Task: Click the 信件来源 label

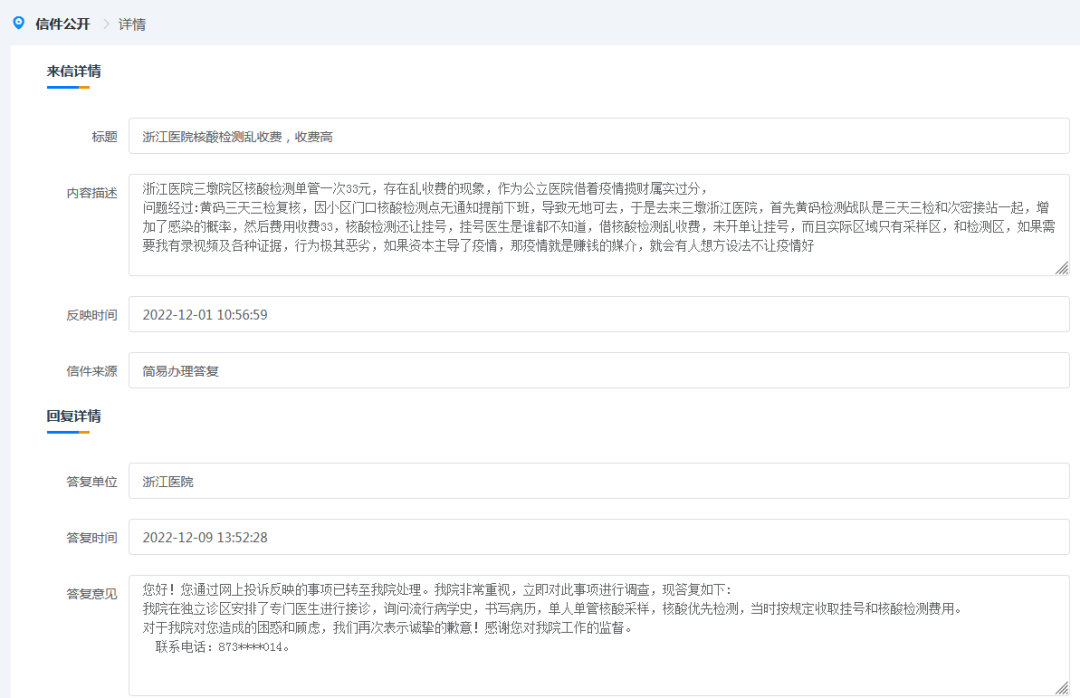Action: tap(92, 371)
